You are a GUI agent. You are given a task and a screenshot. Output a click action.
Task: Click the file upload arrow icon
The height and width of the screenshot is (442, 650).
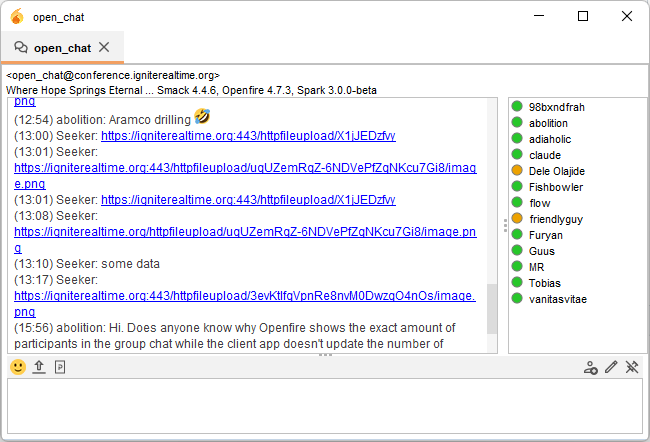coord(39,367)
